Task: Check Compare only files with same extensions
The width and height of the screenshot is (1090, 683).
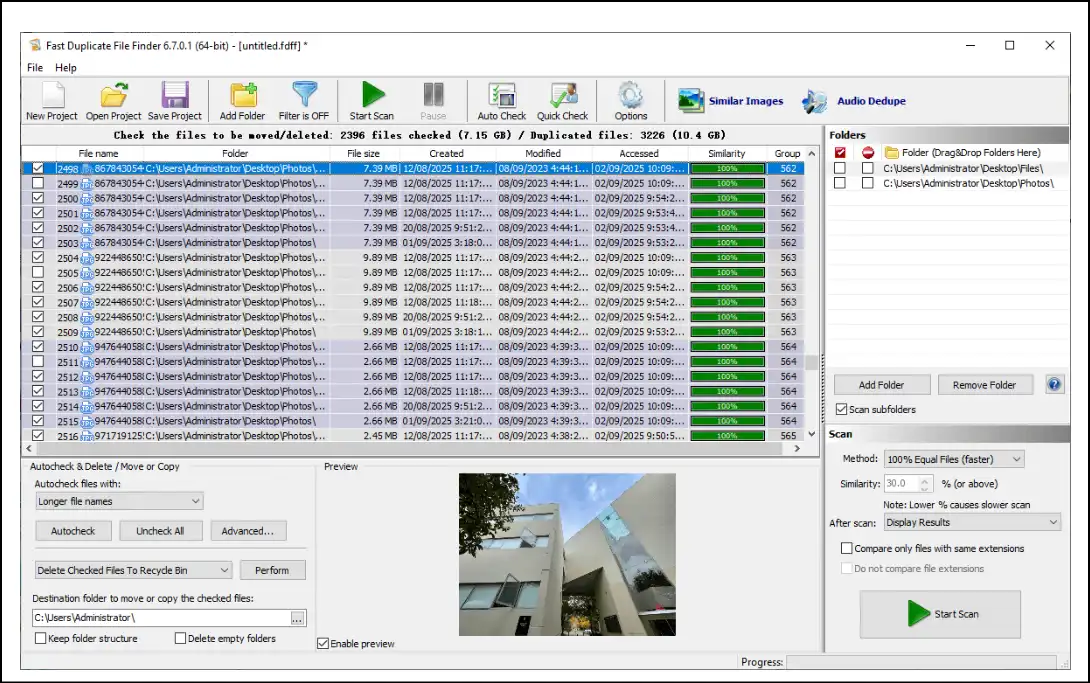Action: (846, 548)
